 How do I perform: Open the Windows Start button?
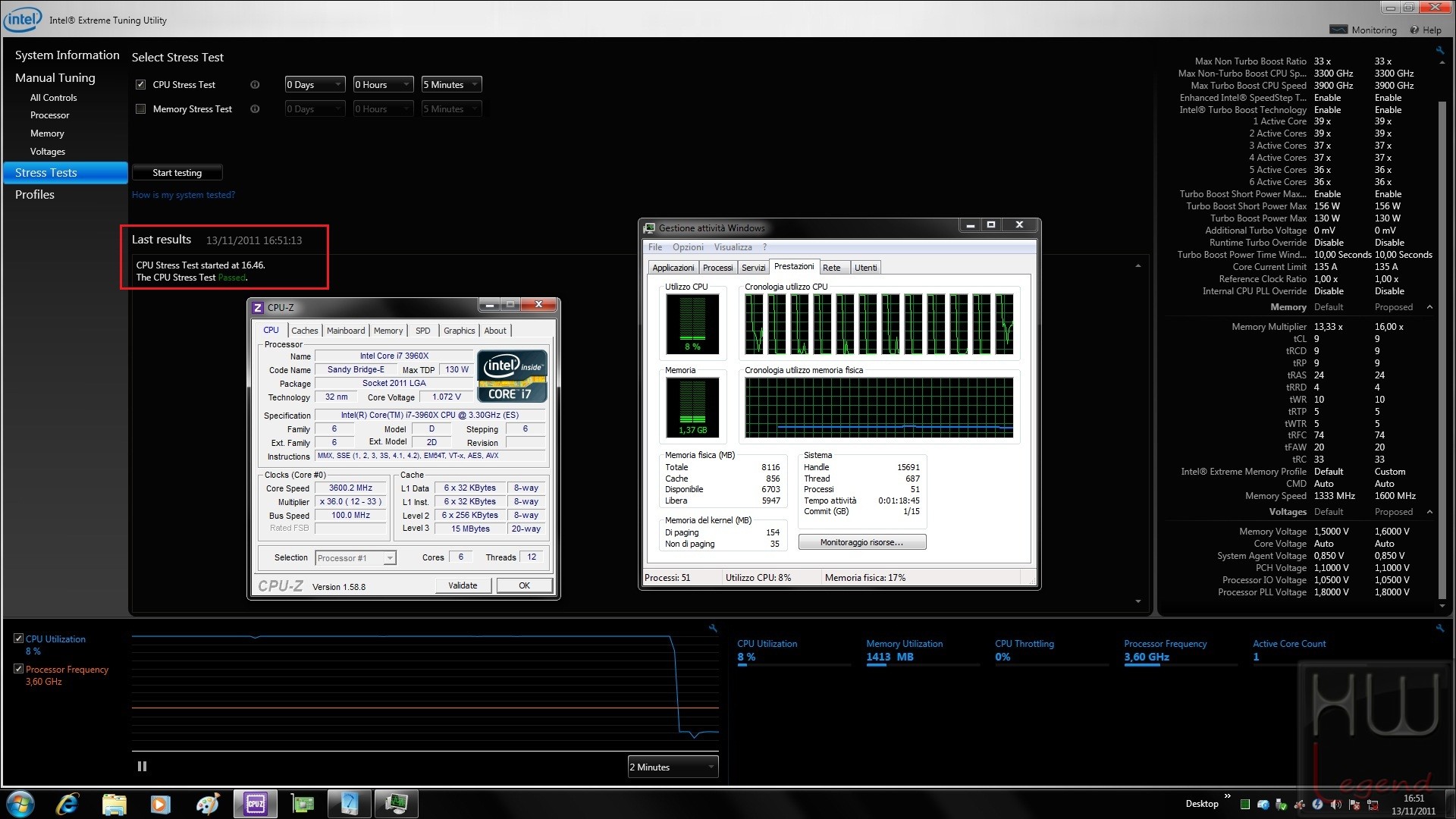coord(20,804)
